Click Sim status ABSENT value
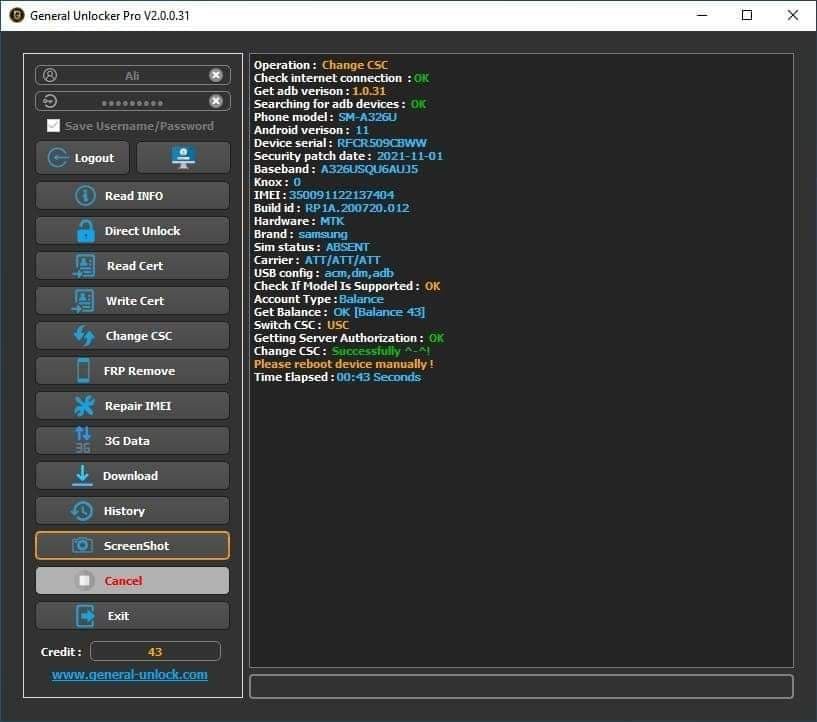This screenshot has width=817, height=722. tap(347, 247)
